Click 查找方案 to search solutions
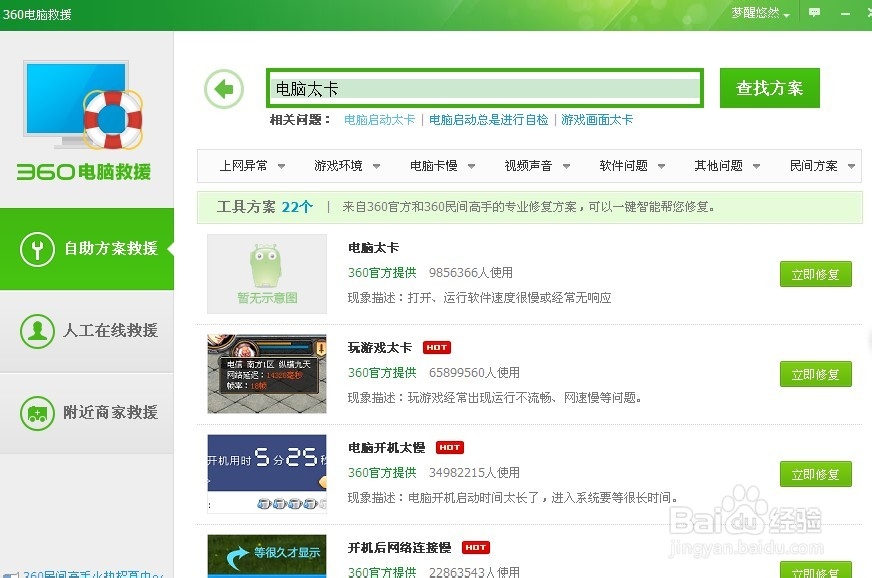872x578 pixels. tap(769, 88)
